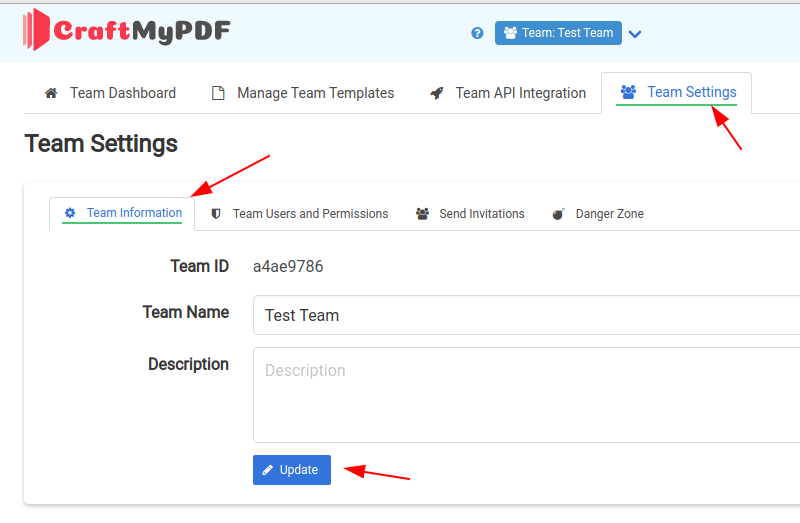
Task: Click the home icon beside Team Dashboard
Action: pyautogui.click(x=51, y=93)
